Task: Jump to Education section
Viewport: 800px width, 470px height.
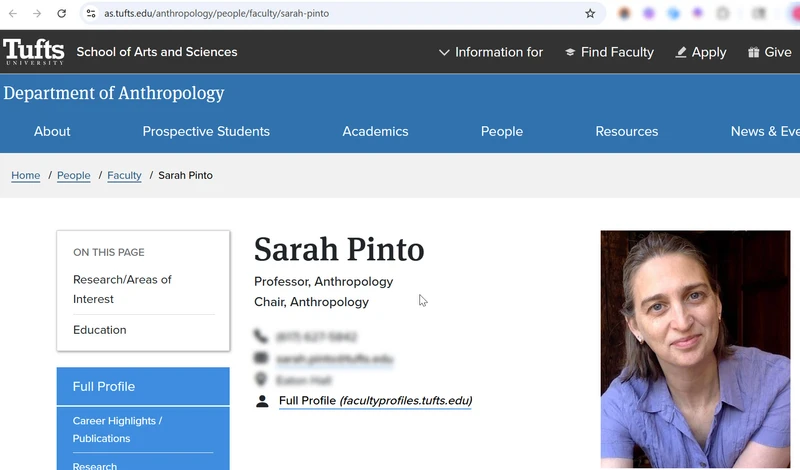Action: pyautogui.click(x=99, y=330)
